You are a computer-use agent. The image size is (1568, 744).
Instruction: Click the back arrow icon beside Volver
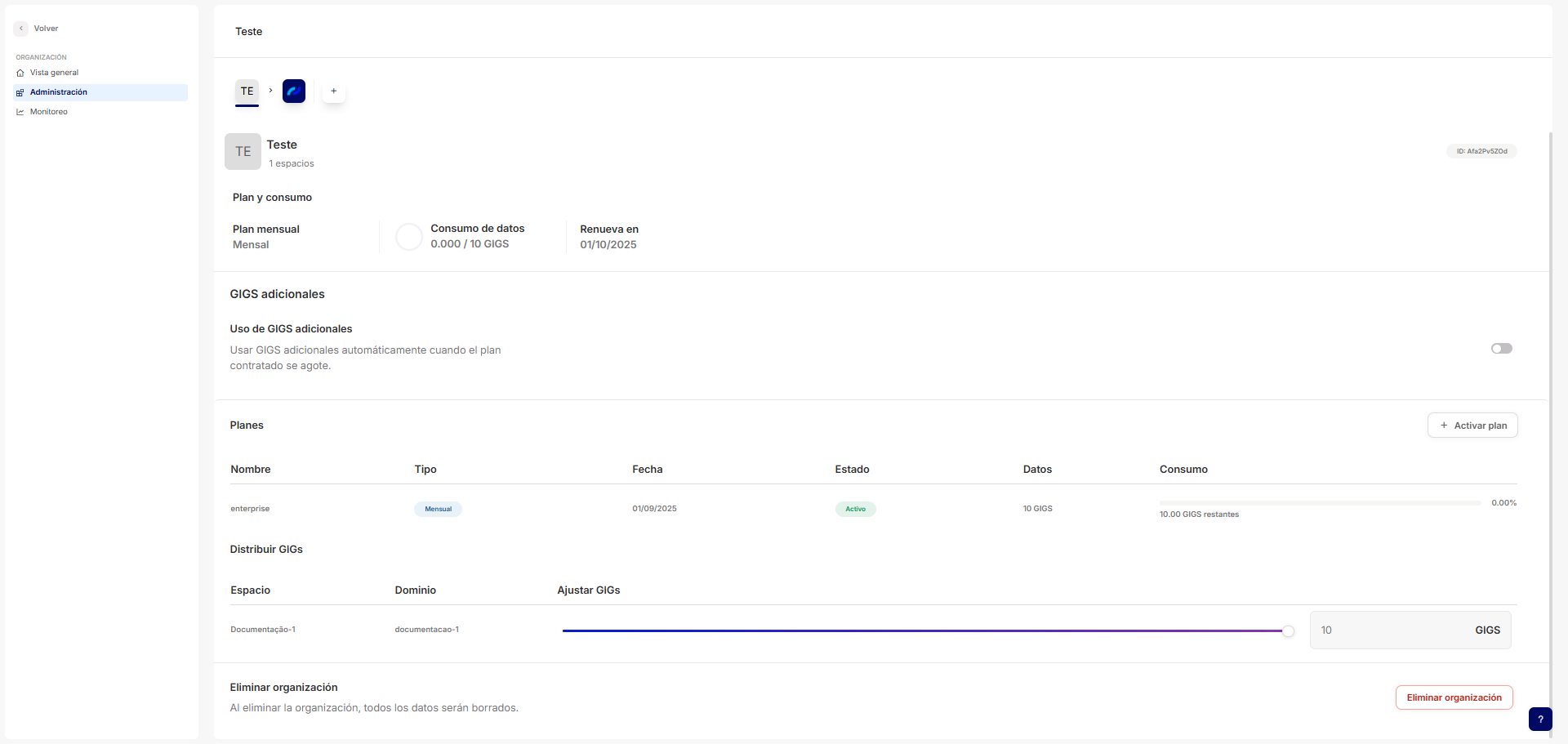point(21,29)
